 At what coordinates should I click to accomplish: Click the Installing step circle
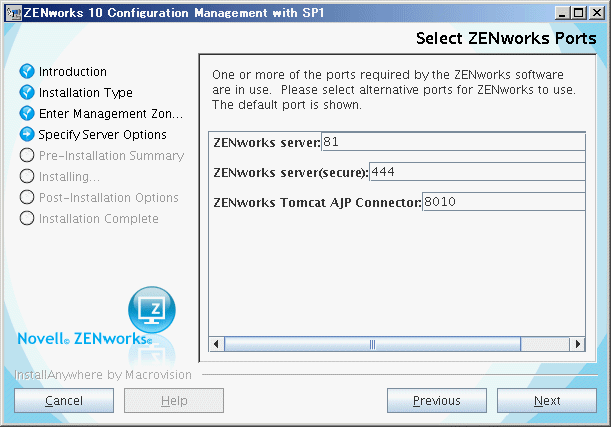click(27, 176)
